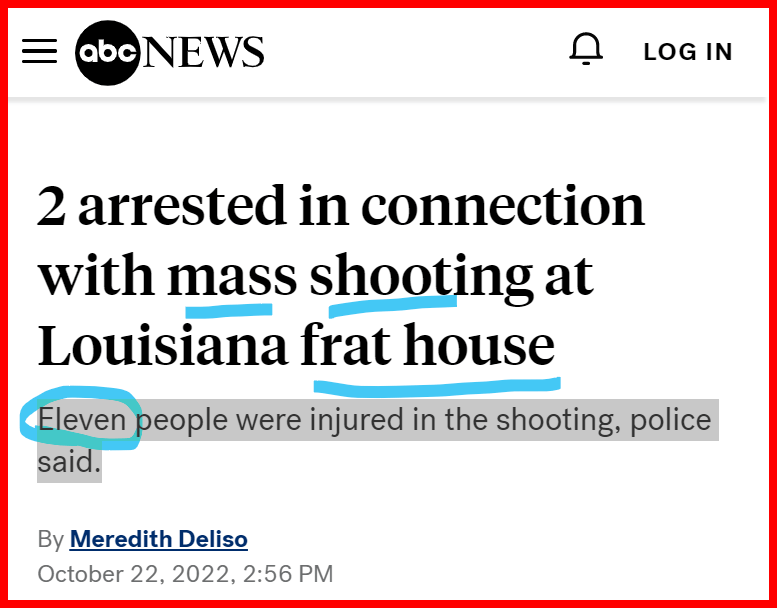This screenshot has width=777, height=608.
Task: Click the word "with" in the headline
Action: [96, 276]
